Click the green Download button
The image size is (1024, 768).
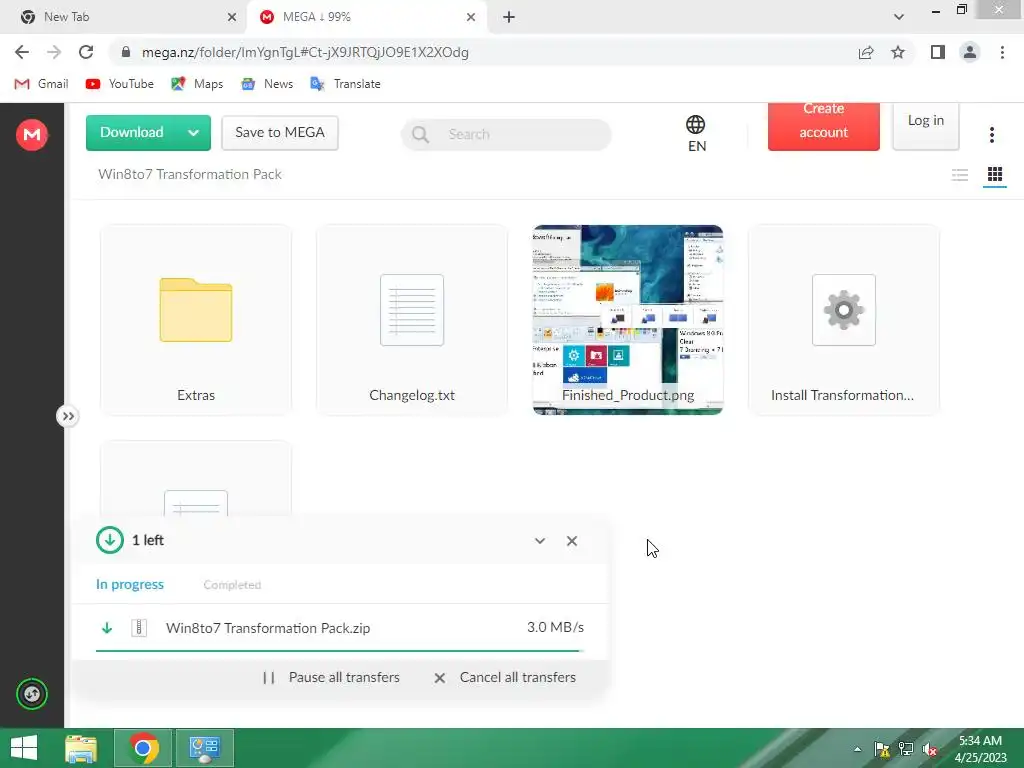click(131, 133)
